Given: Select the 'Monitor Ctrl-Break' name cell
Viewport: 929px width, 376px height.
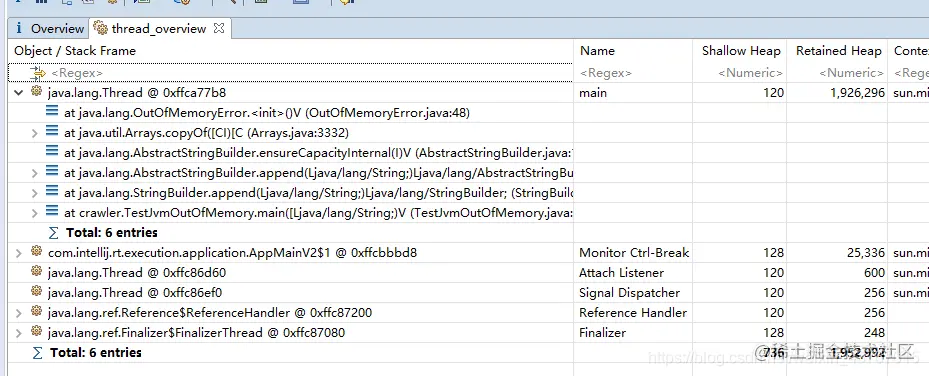Looking at the screenshot, I should [x=634, y=253].
